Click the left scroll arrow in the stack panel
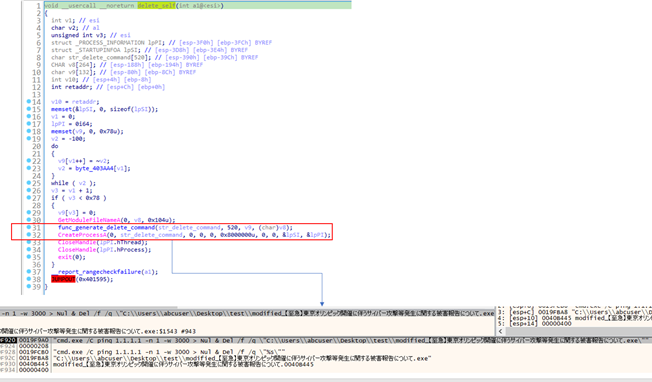The width and height of the screenshot is (652, 382). pyautogui.click(x=500, y=331)
